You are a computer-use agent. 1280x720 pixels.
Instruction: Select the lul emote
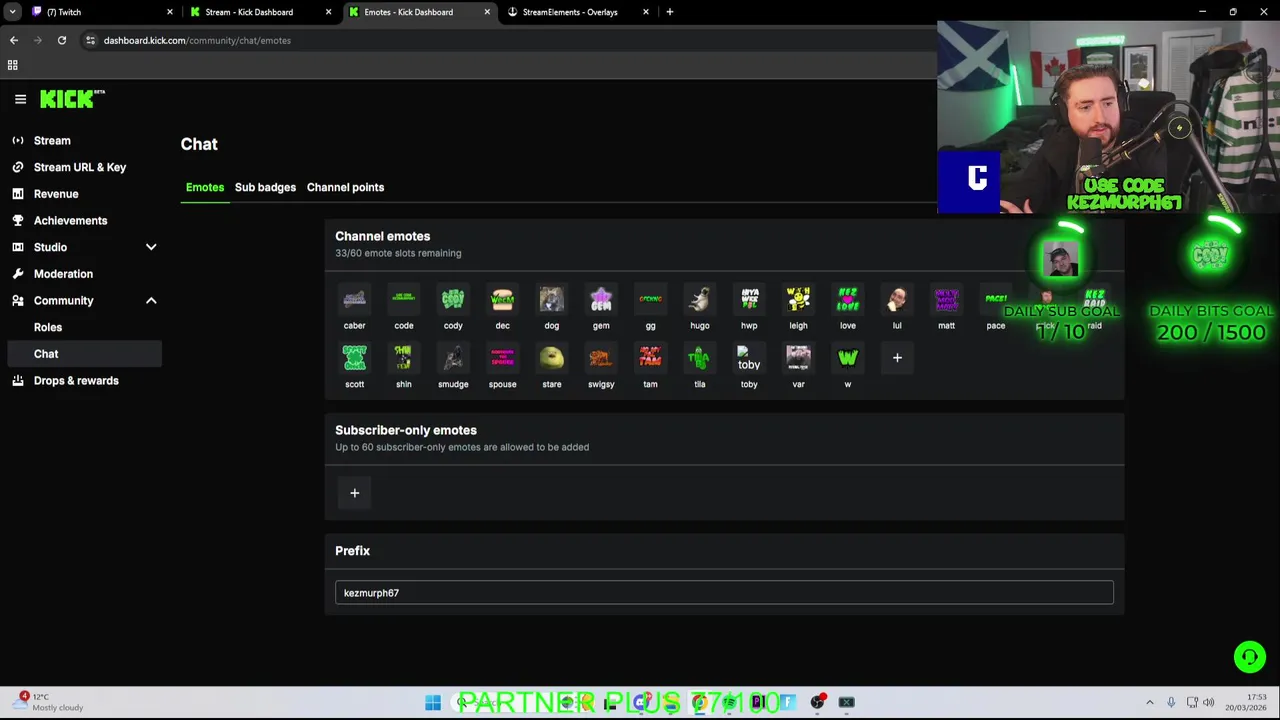click(x=897, y=299)
